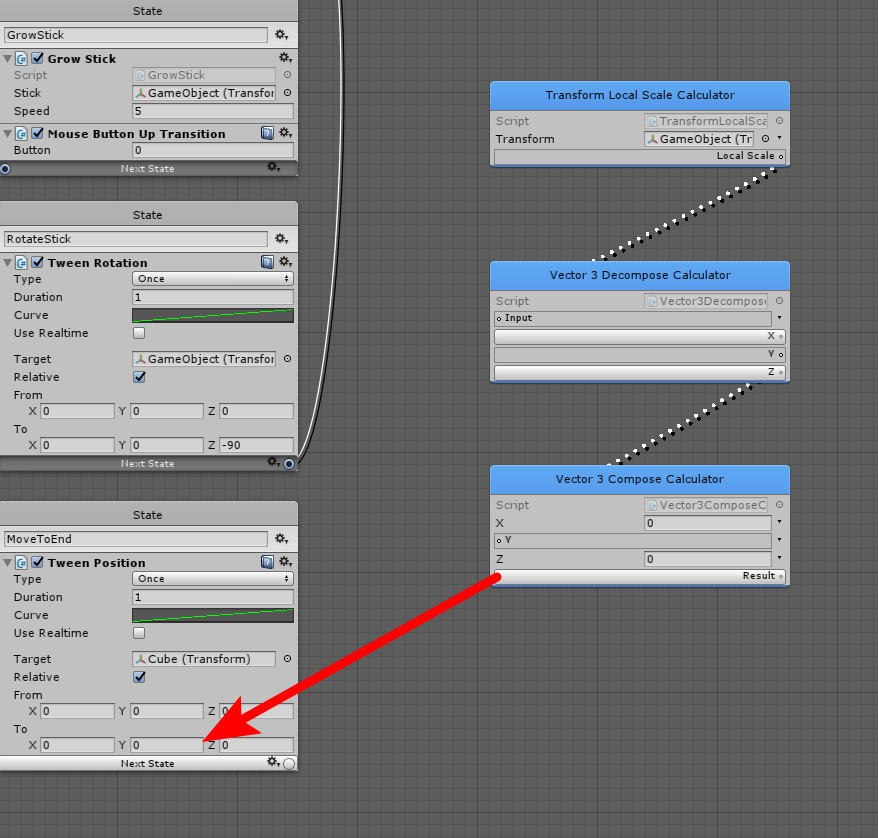The image size is (878, 838).
Task: Open object picker for Cube (Transform) target
Action: (287, 659)
